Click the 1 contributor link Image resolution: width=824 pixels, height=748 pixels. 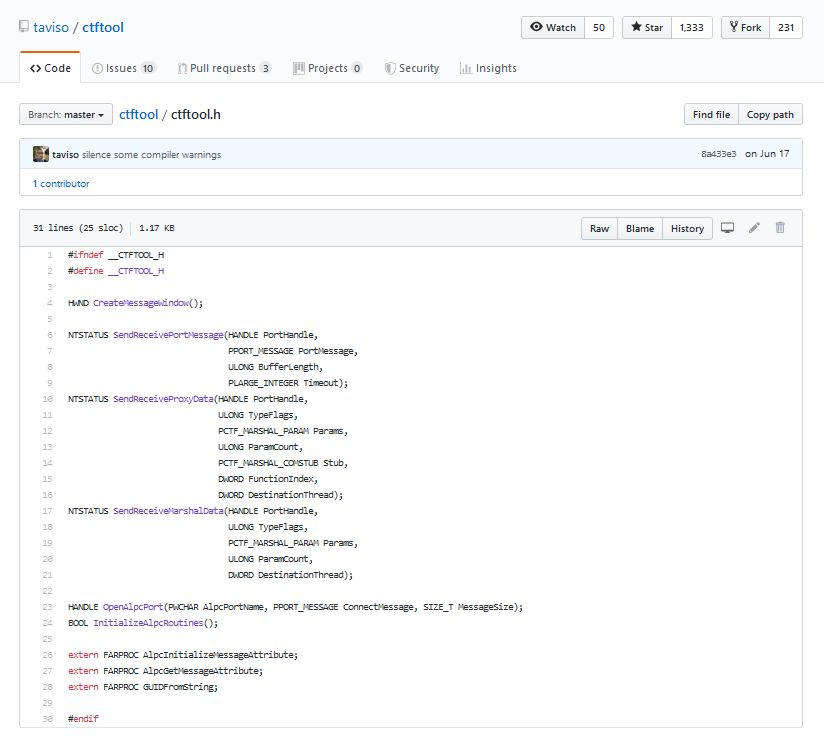(x=61, y=184)
